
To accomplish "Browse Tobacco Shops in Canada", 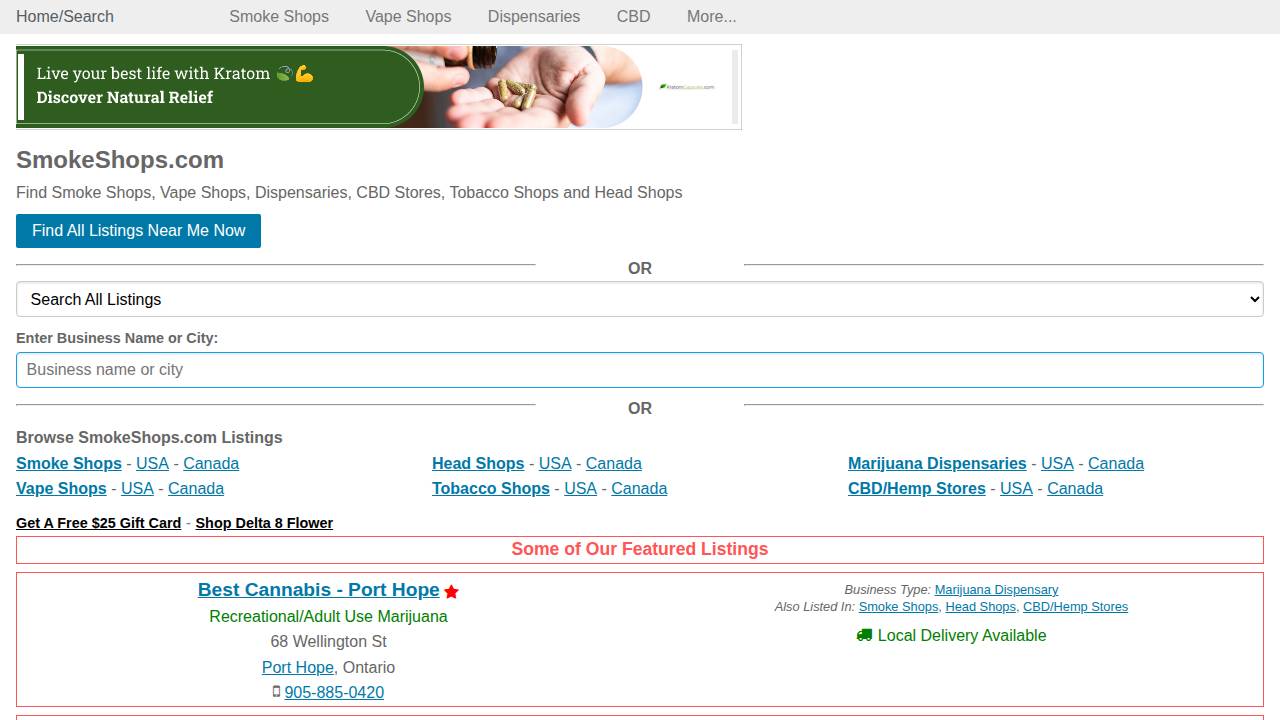I will click(639, 488).
